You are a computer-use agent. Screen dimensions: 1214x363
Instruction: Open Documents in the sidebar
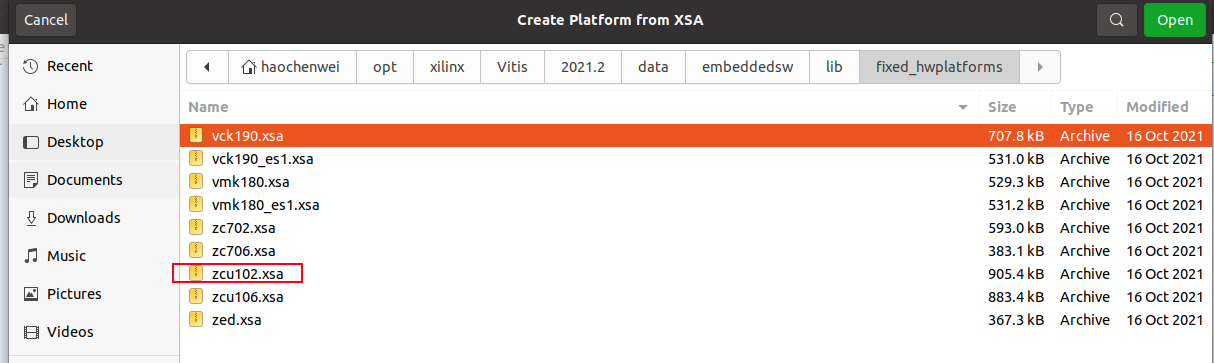point(85,180)
